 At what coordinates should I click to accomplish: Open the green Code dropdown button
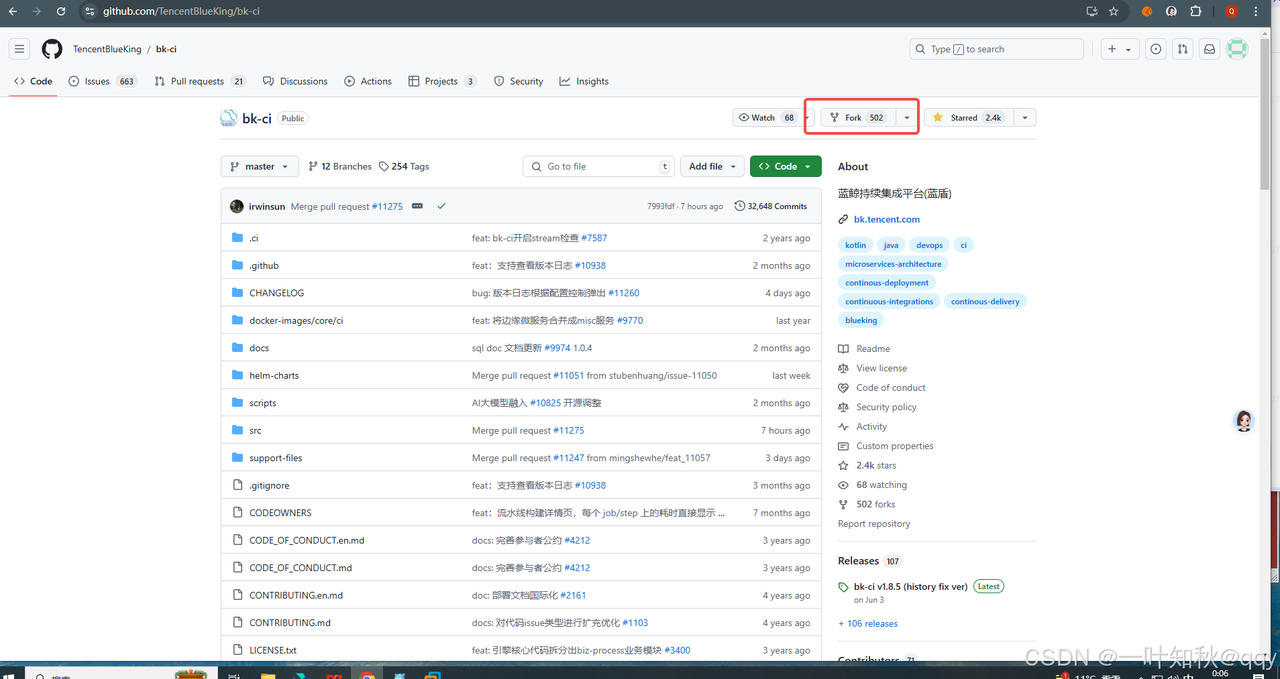pyautogui.click(x=785, y=167)
